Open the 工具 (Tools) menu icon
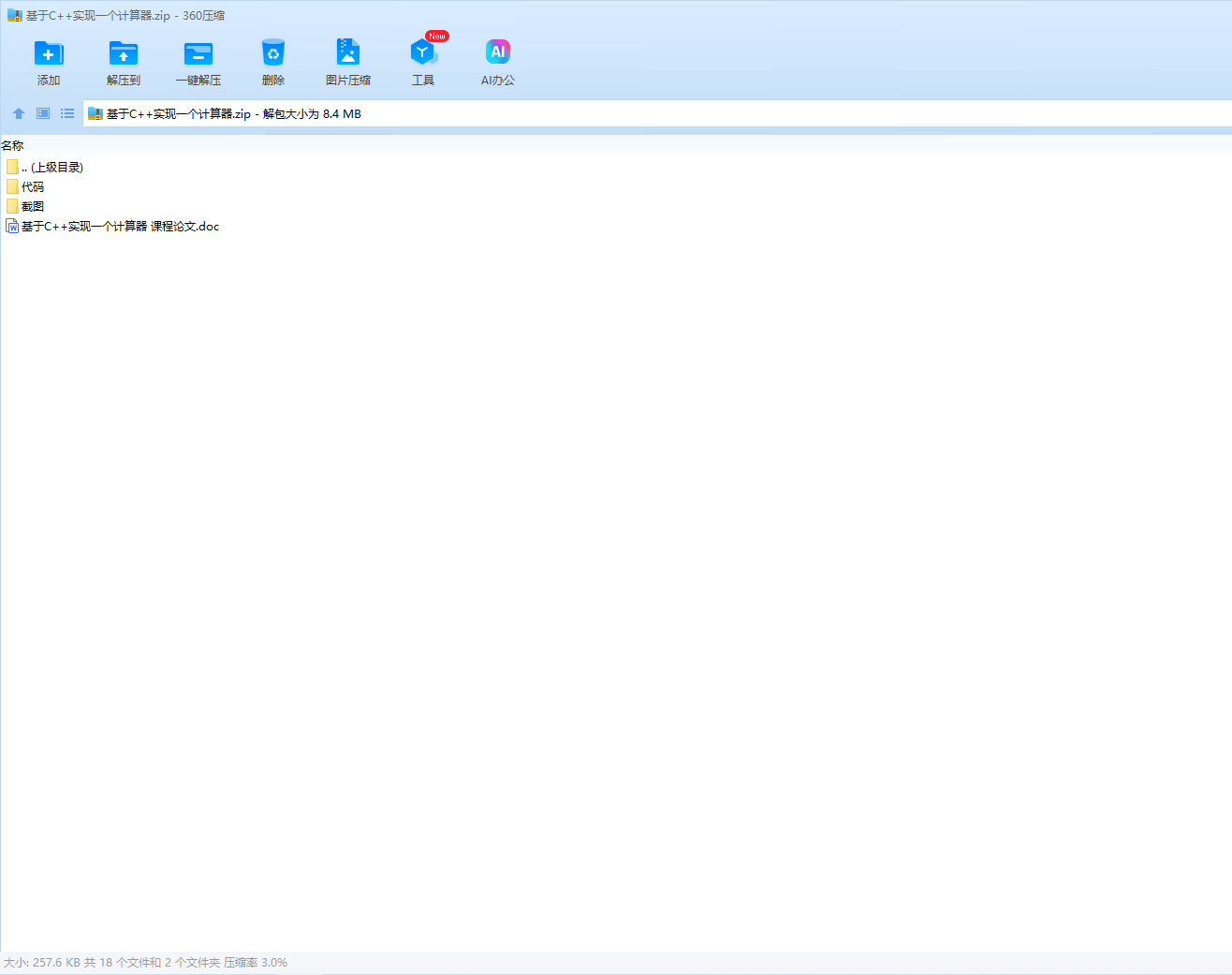 423,53
